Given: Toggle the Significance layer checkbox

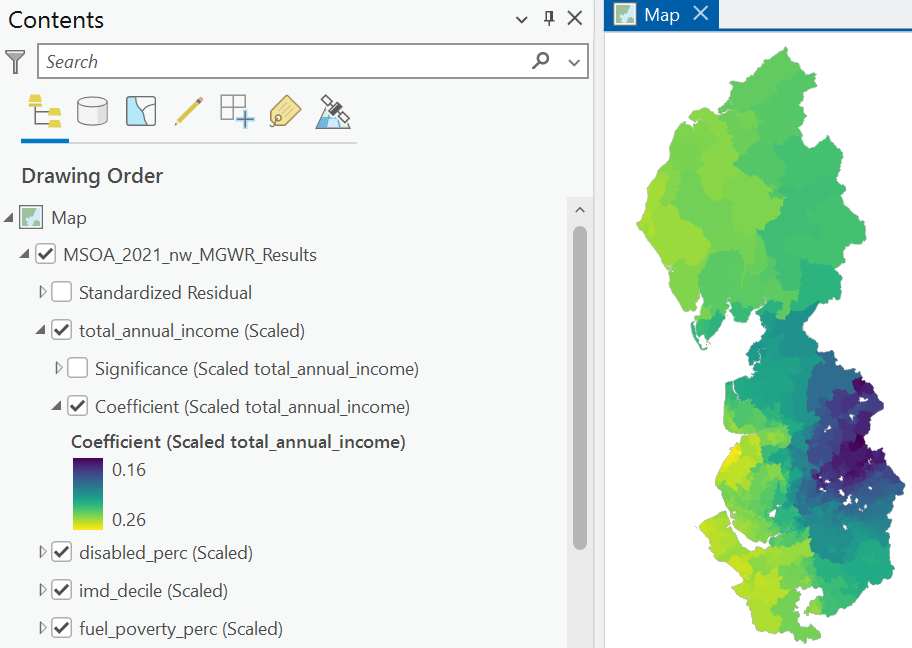Looking at the screenshot, I should 77,368.
